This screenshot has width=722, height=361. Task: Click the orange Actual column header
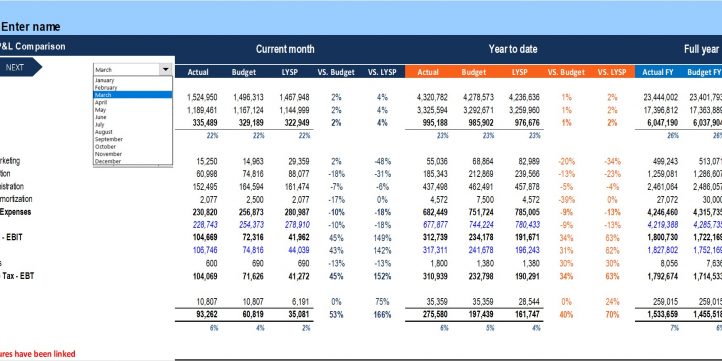pos(428,72)
